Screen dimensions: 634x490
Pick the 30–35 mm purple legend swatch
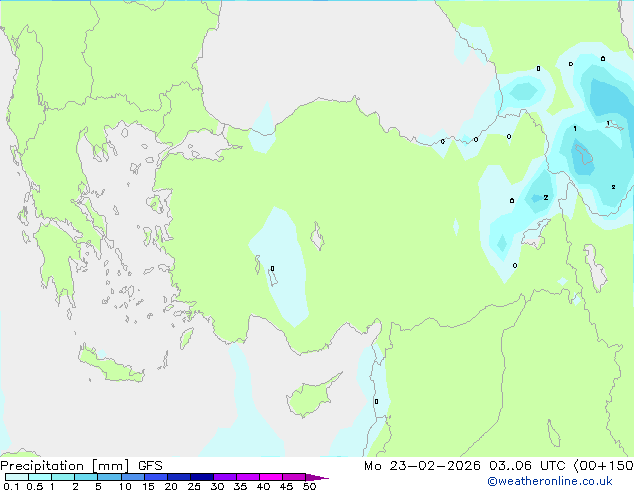[x=225, y=477]
